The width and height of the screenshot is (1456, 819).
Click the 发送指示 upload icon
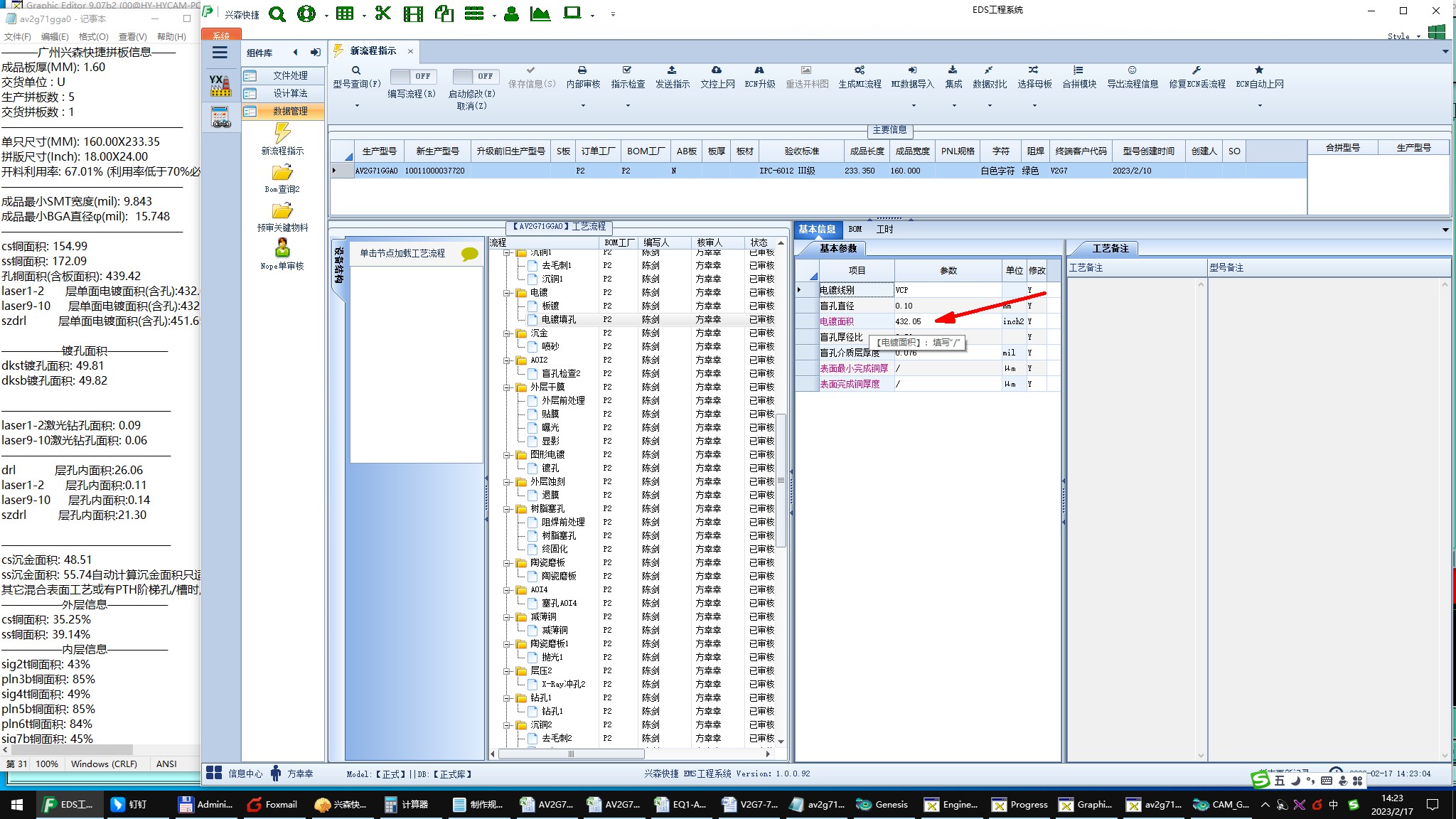coord(672,70)
